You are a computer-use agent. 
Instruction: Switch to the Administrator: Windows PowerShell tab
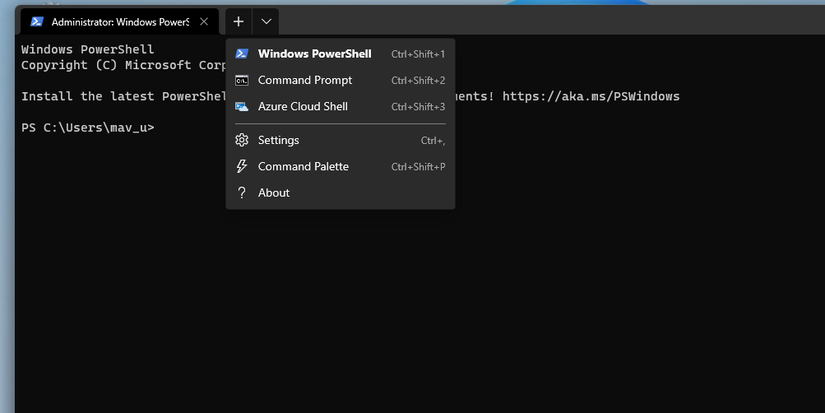coord(120,21)
